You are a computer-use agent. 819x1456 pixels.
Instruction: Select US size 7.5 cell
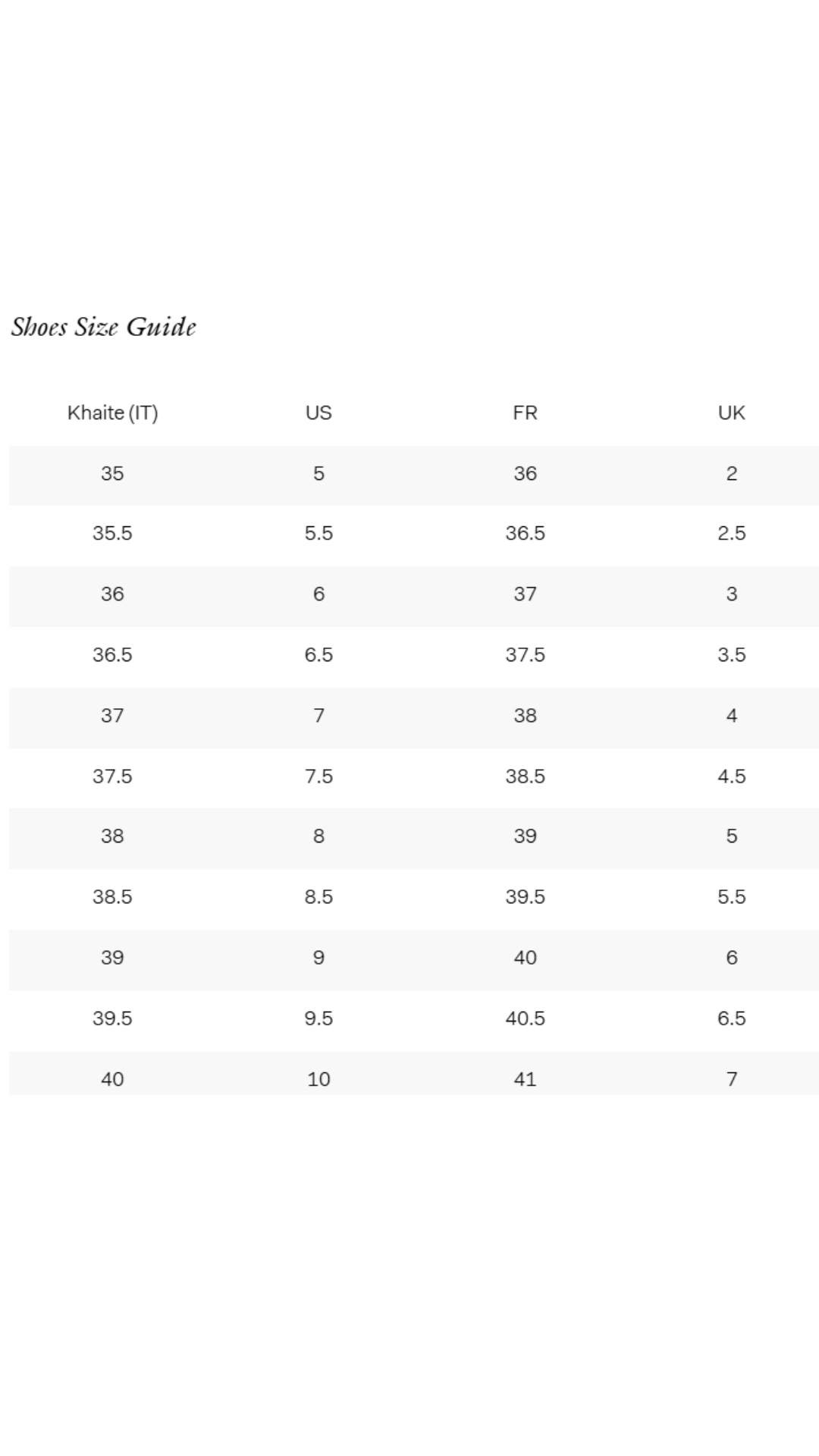click(318, 776)
